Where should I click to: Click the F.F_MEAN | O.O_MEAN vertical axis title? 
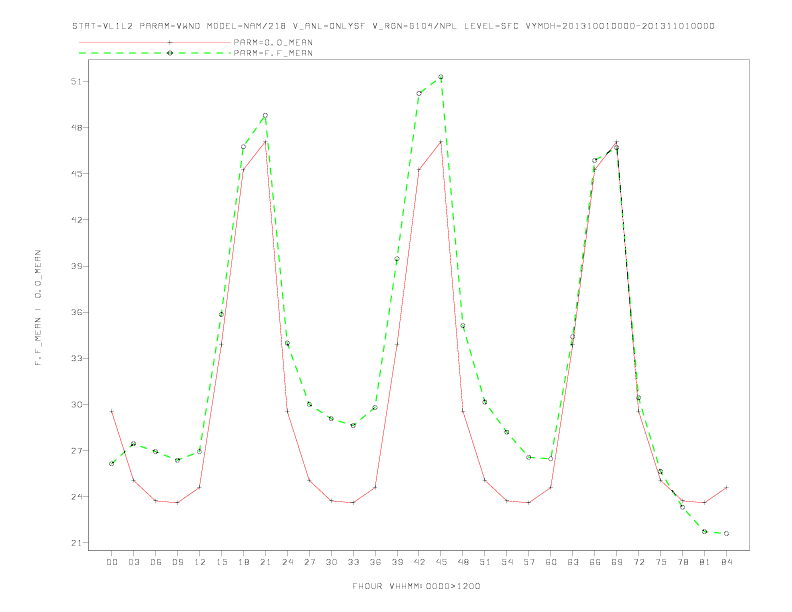38,308
